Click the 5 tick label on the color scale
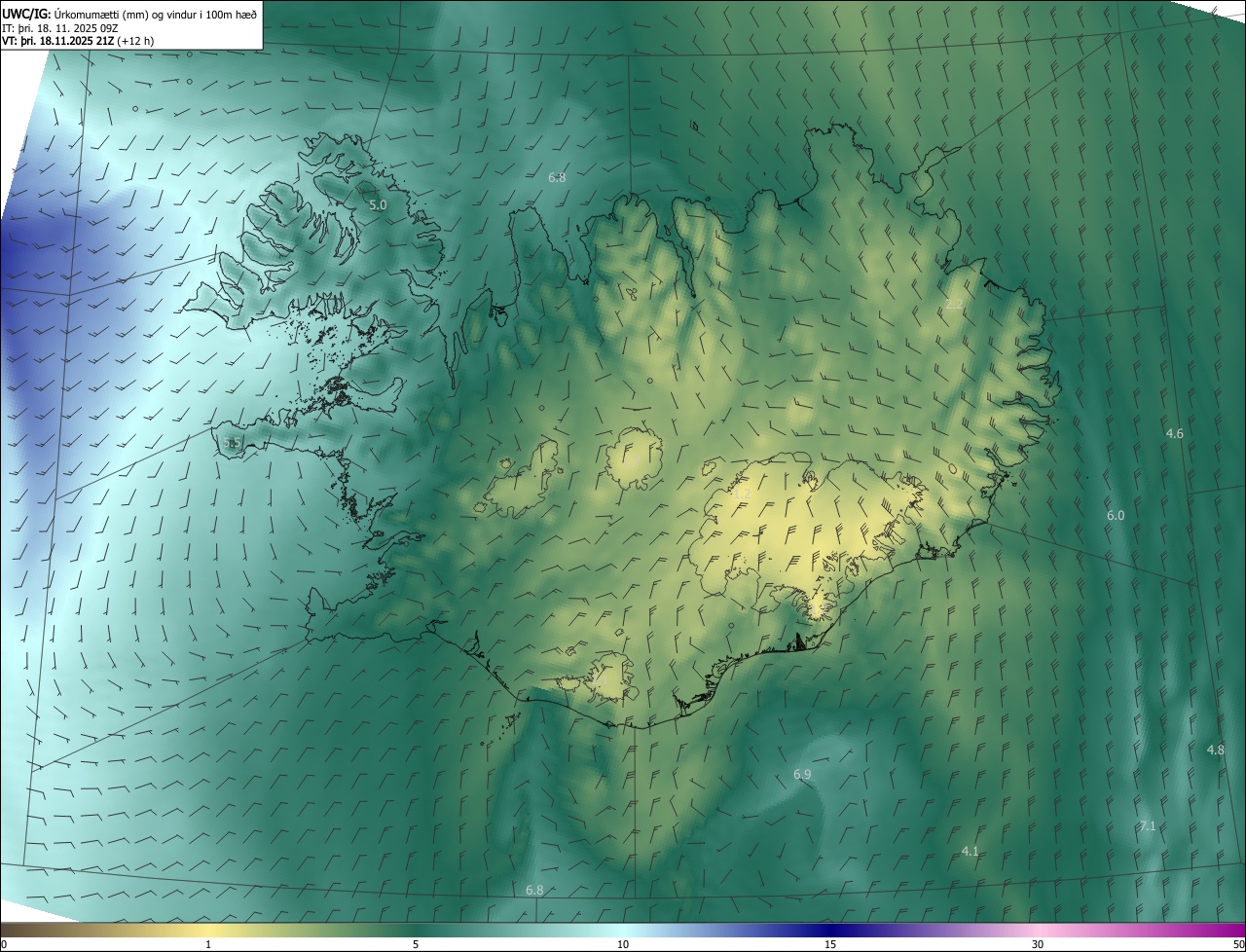The image size is (1246, 952). tap(416, 945)
